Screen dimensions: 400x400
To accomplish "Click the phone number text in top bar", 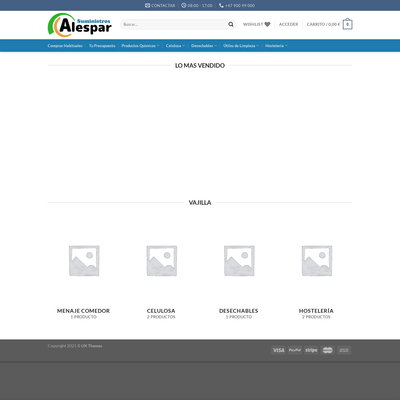I will click(x=240, y=5).
